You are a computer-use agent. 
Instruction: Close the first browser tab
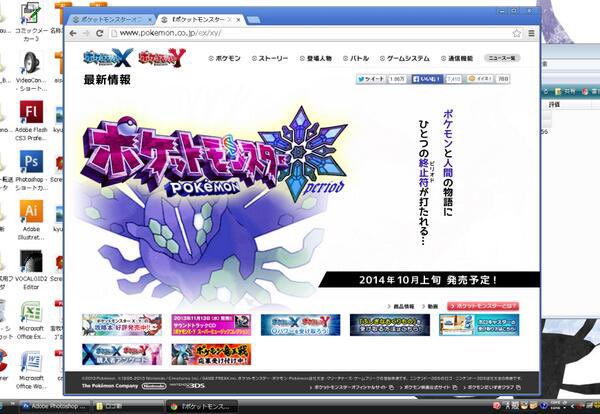click(x=150, y=20)
